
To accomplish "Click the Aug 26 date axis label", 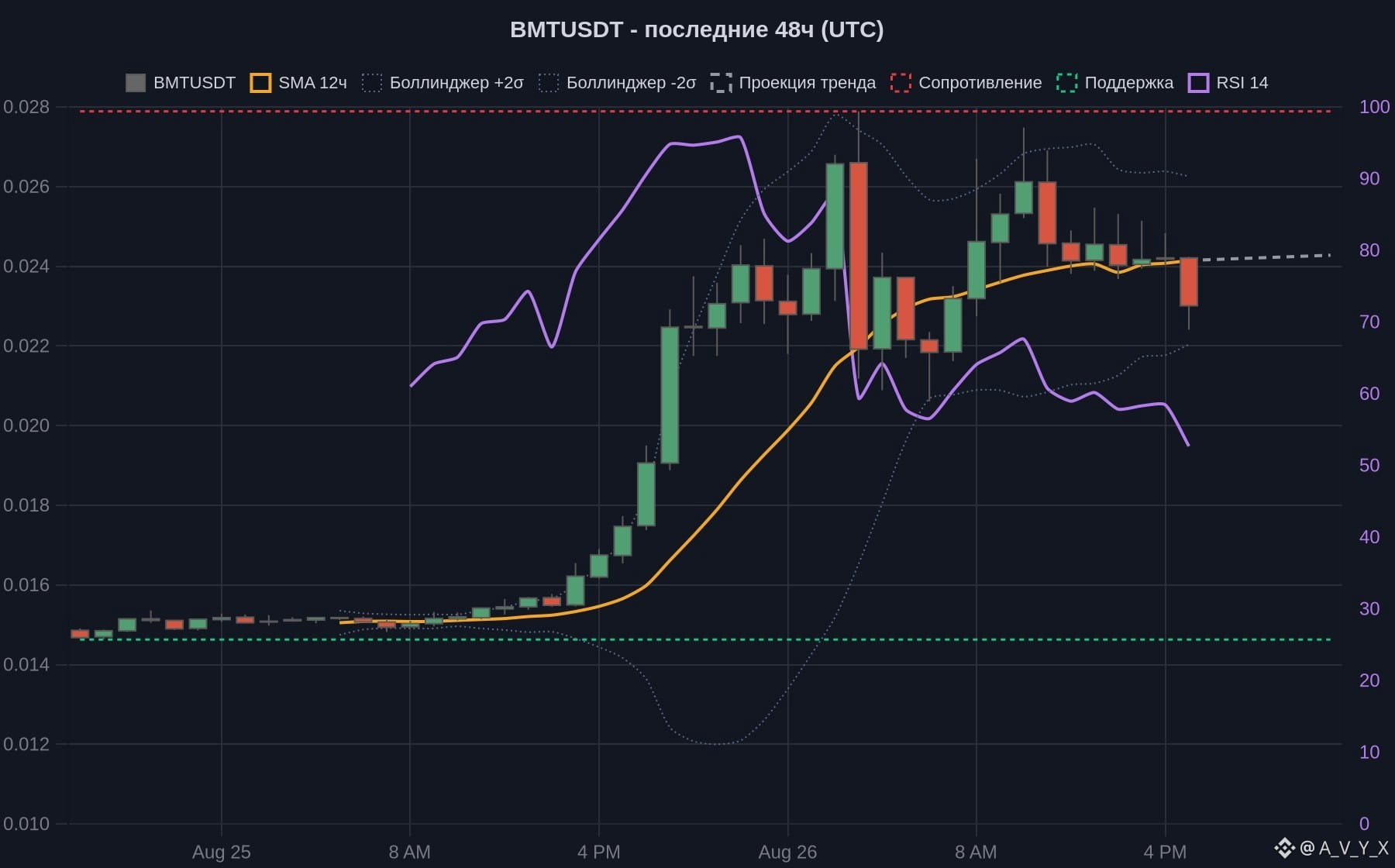I will (787, 852).
